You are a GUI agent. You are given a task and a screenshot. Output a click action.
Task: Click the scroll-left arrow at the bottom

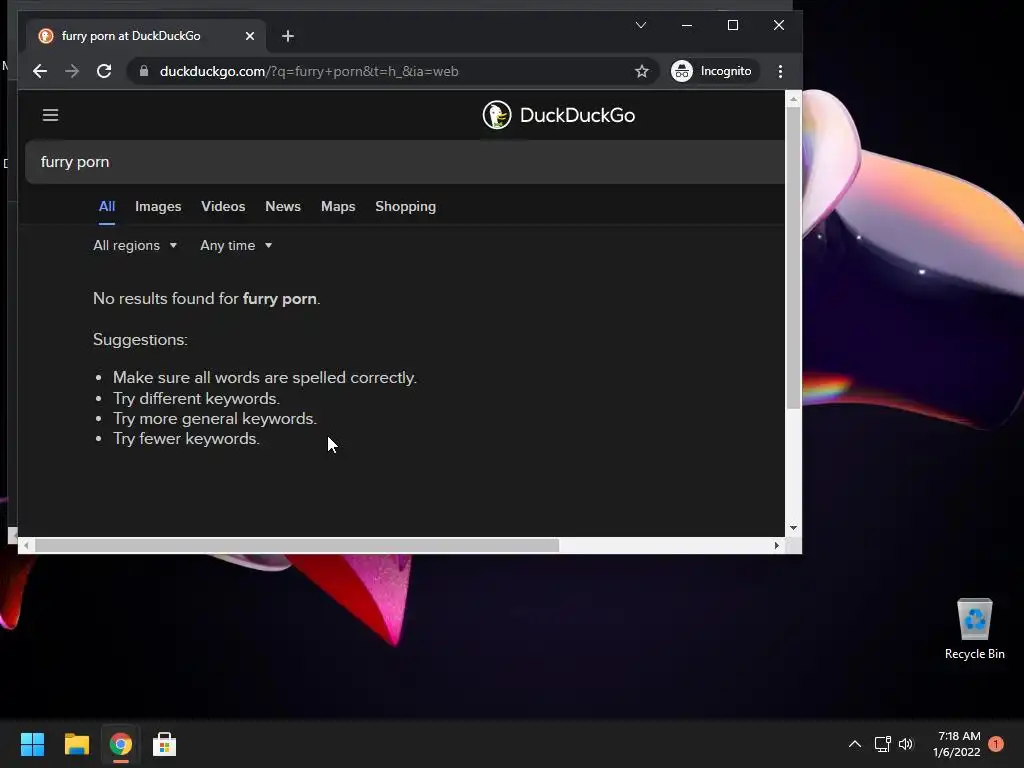coord(26,545)
